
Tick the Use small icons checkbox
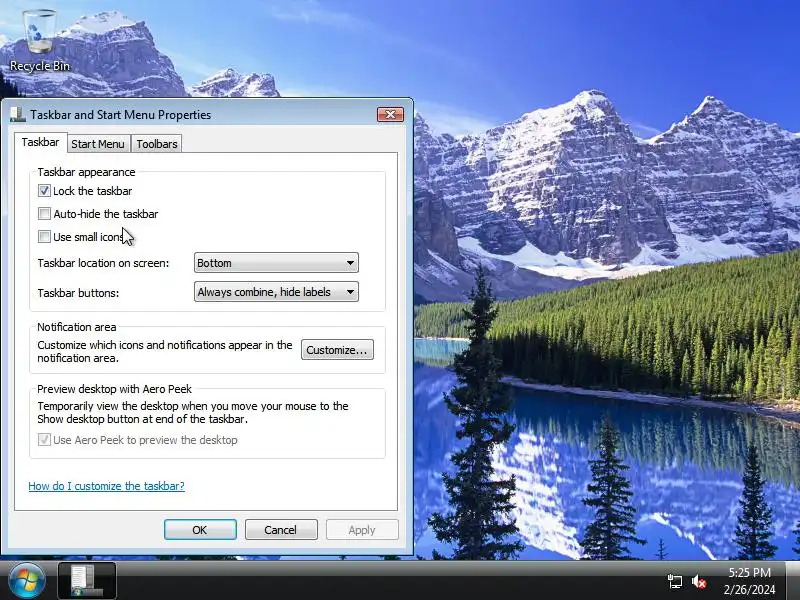pyautogui.click(x=44, y=237)
